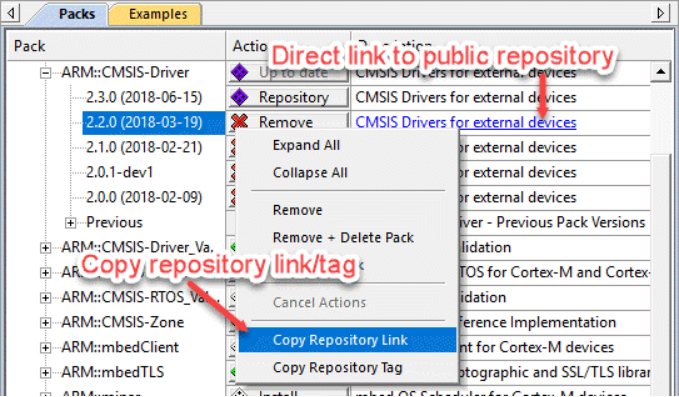Image resolution: width=679 pixels, height=397 pixels.
Task: Expand the ARM::mbedClient pack
Action: 45,348
